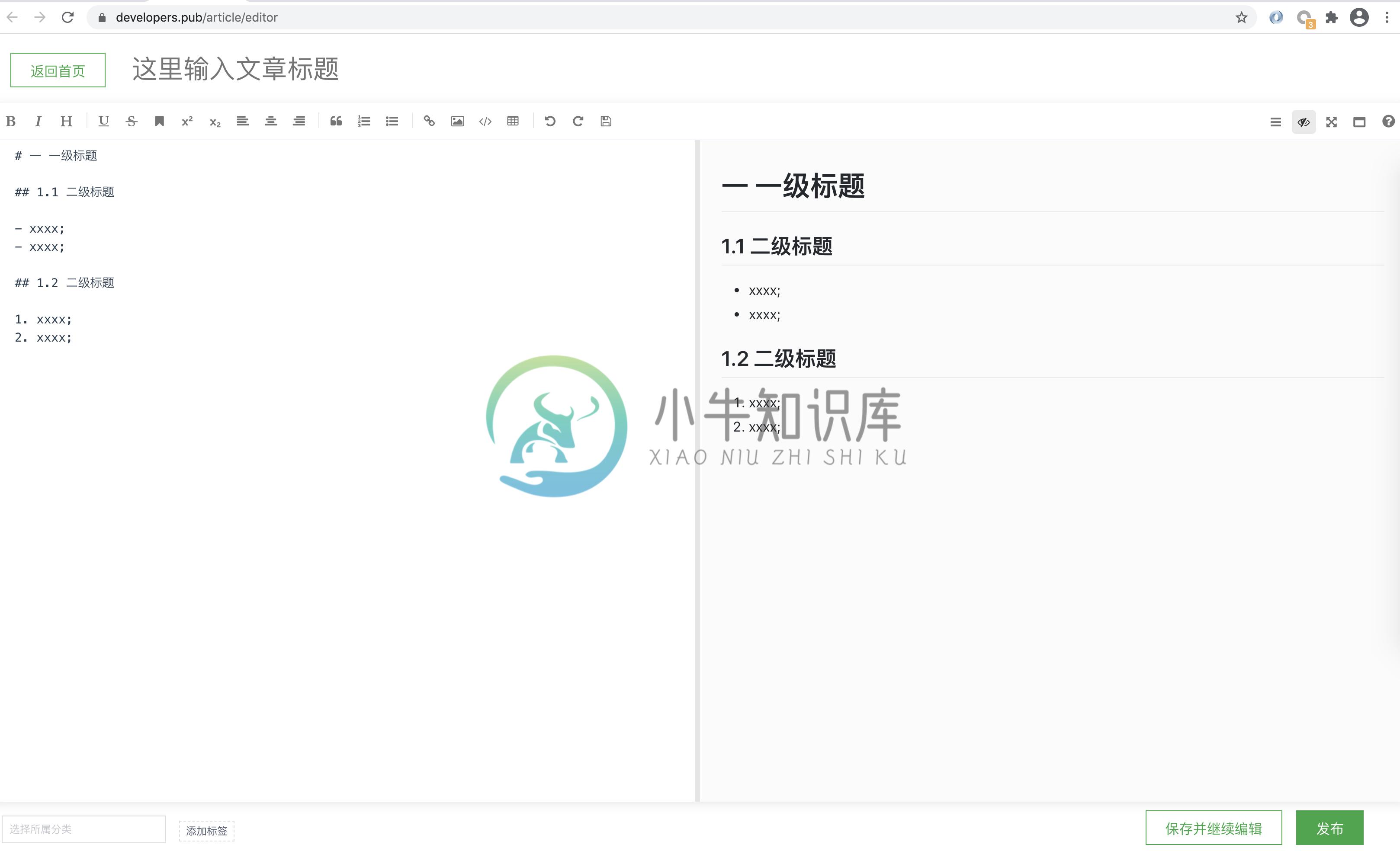The image size is (1400, 851).
Task: Open the 选择所属分类 category dropdown
Action: click(x=83, y=829)
